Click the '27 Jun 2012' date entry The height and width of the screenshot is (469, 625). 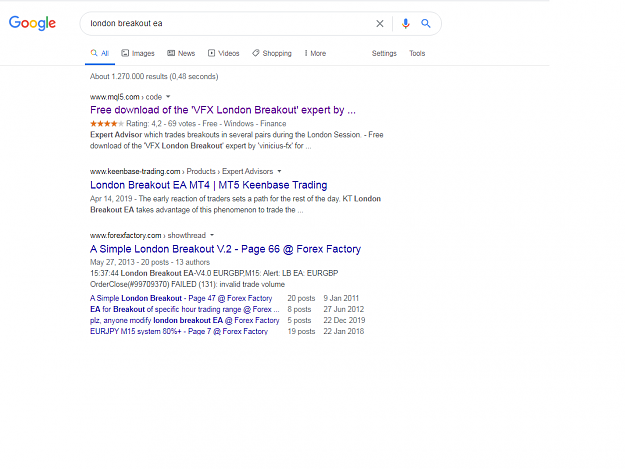pos(344,309)
